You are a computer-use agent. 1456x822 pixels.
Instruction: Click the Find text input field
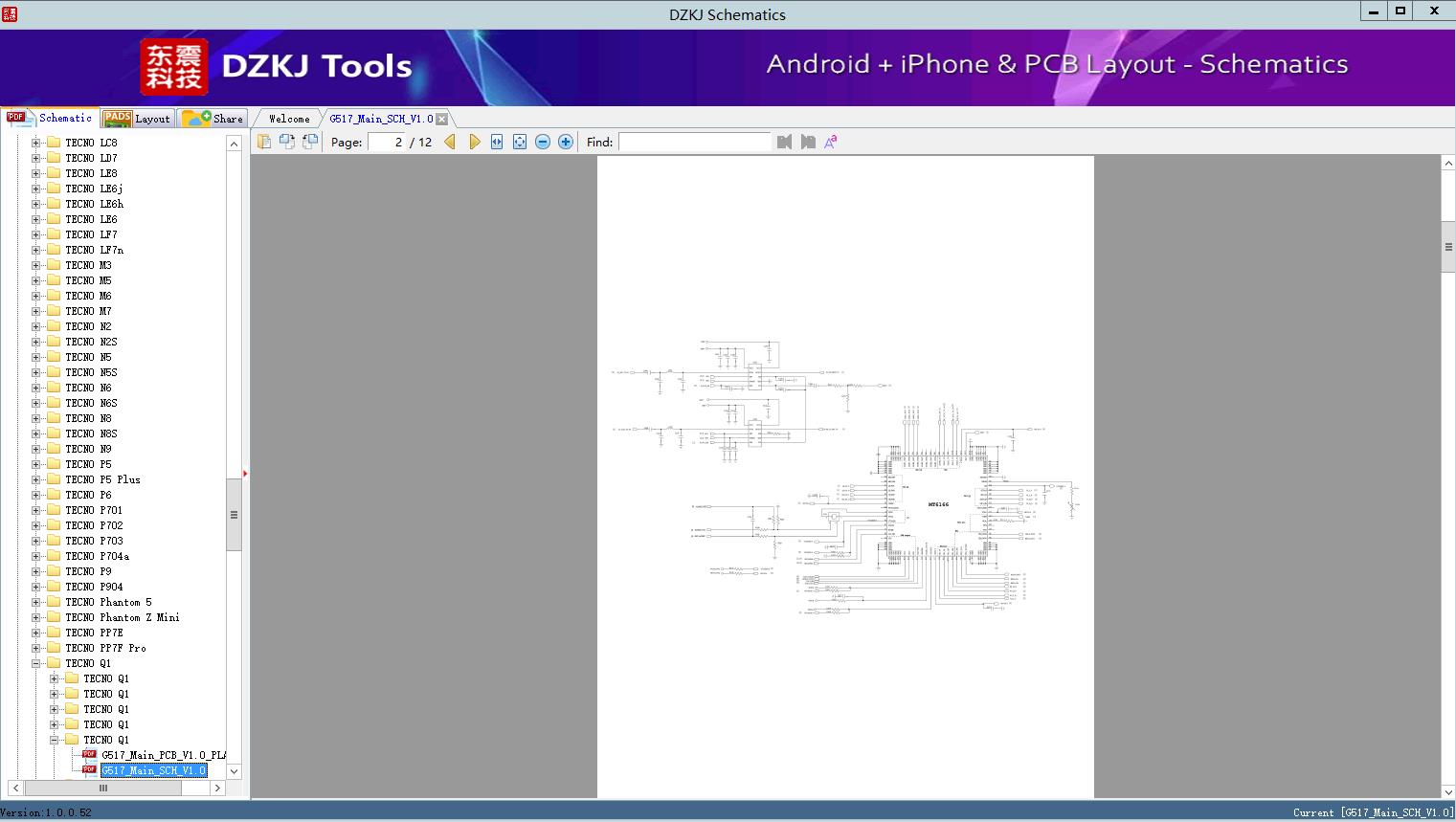tap(694, 142)
